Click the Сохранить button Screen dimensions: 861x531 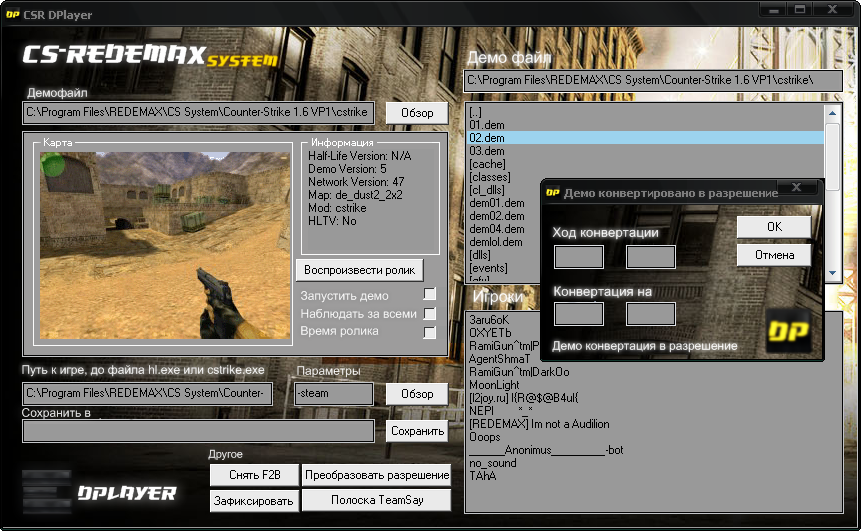(x=417, y=431)
